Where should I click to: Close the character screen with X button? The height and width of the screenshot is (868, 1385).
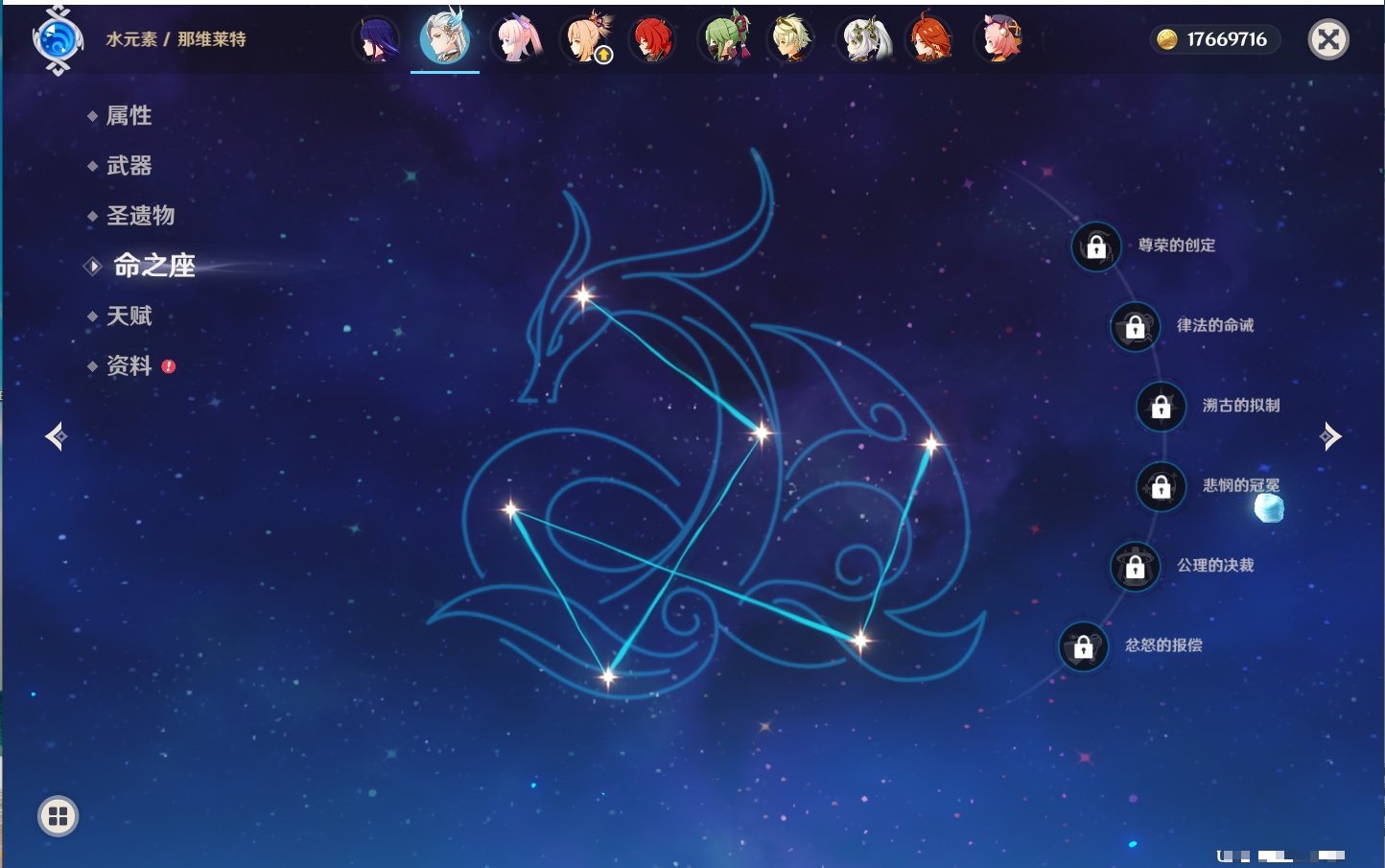tap(1328, 39)
